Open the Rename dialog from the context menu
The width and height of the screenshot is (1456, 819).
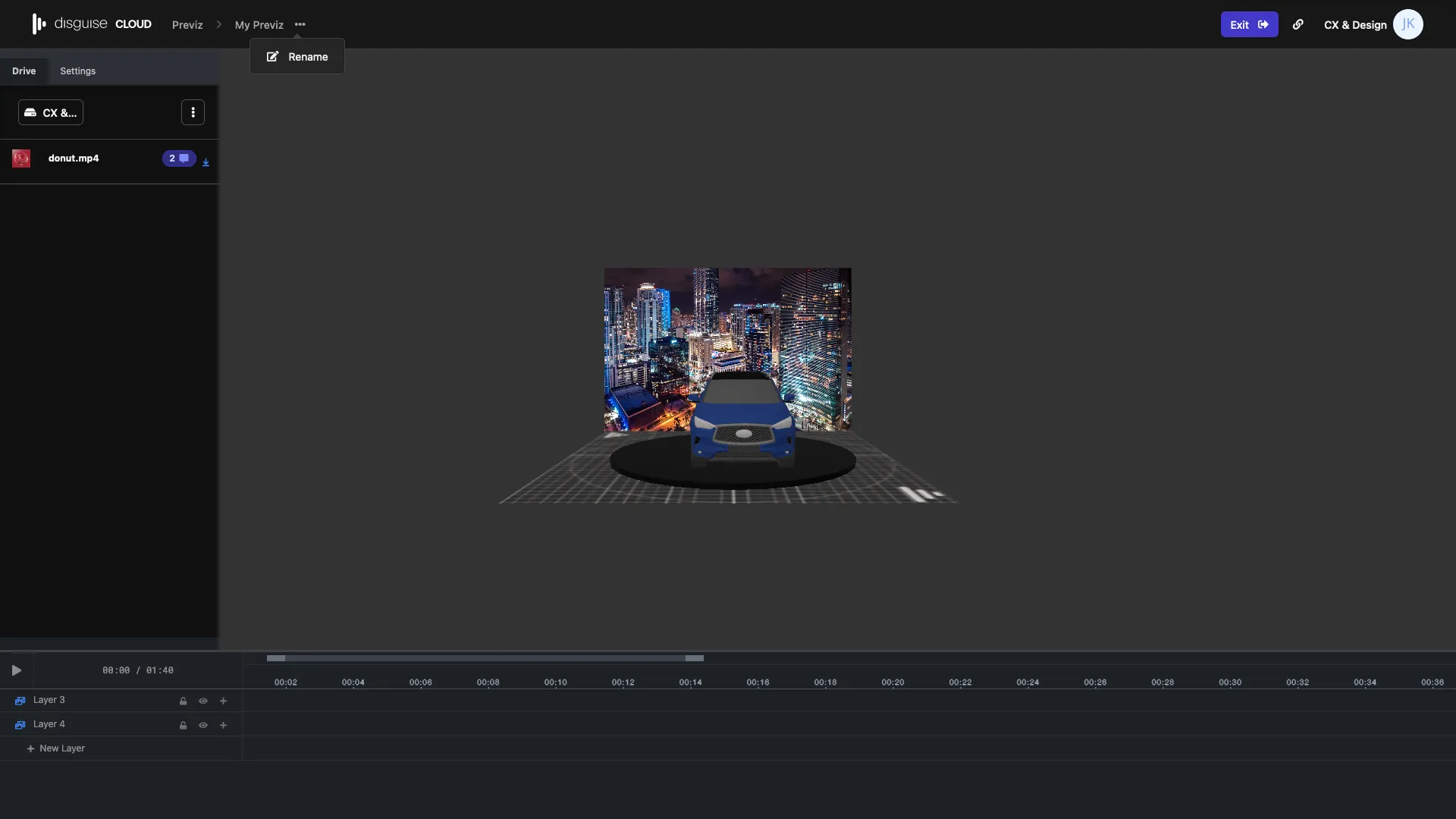point(297,56)
